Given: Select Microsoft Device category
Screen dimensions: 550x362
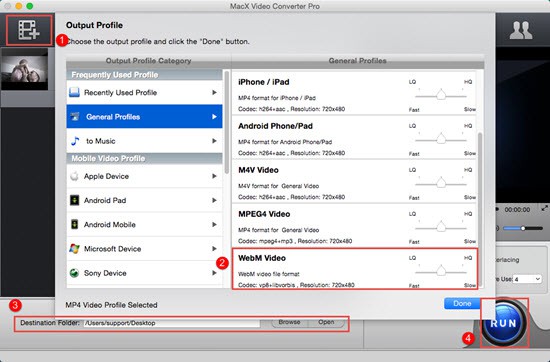Looking at the screenshot, I should click(x=144, y=248).
